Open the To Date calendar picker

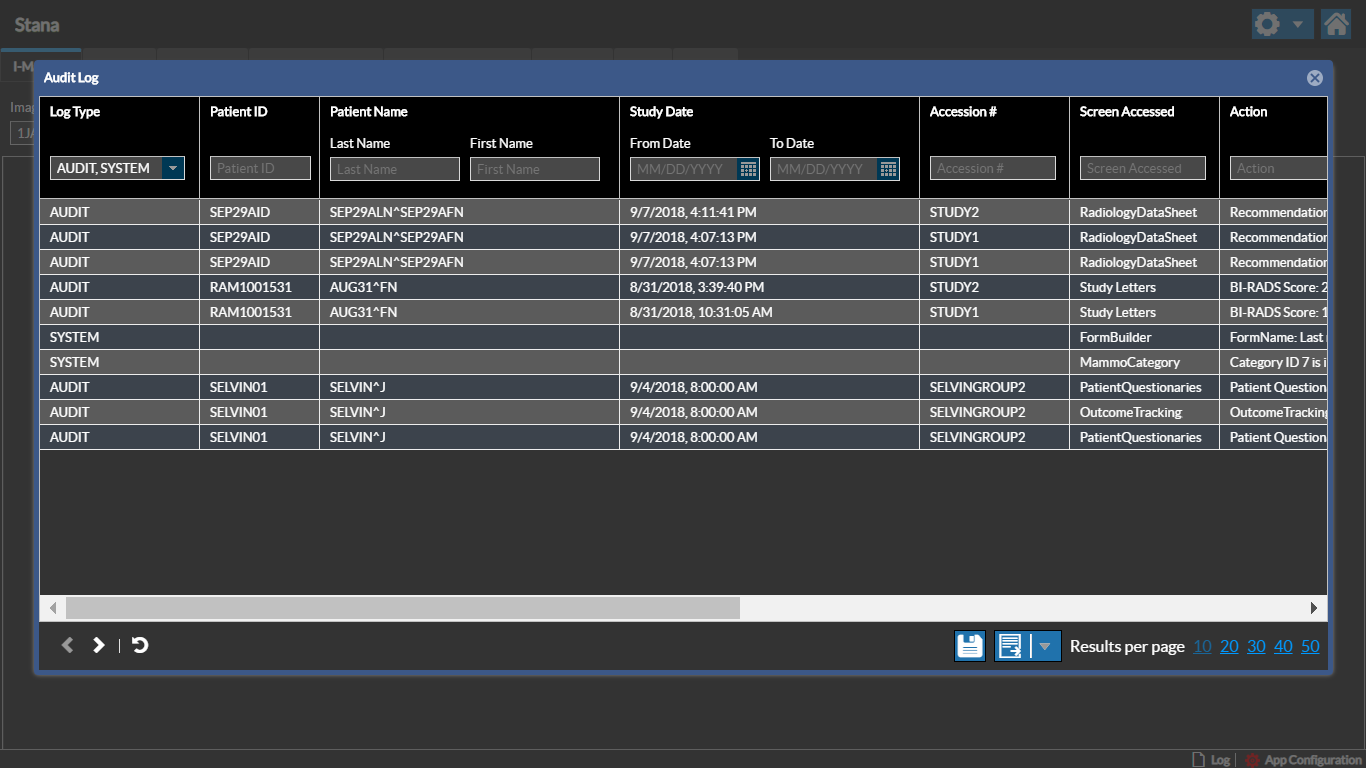coord(888,169)
